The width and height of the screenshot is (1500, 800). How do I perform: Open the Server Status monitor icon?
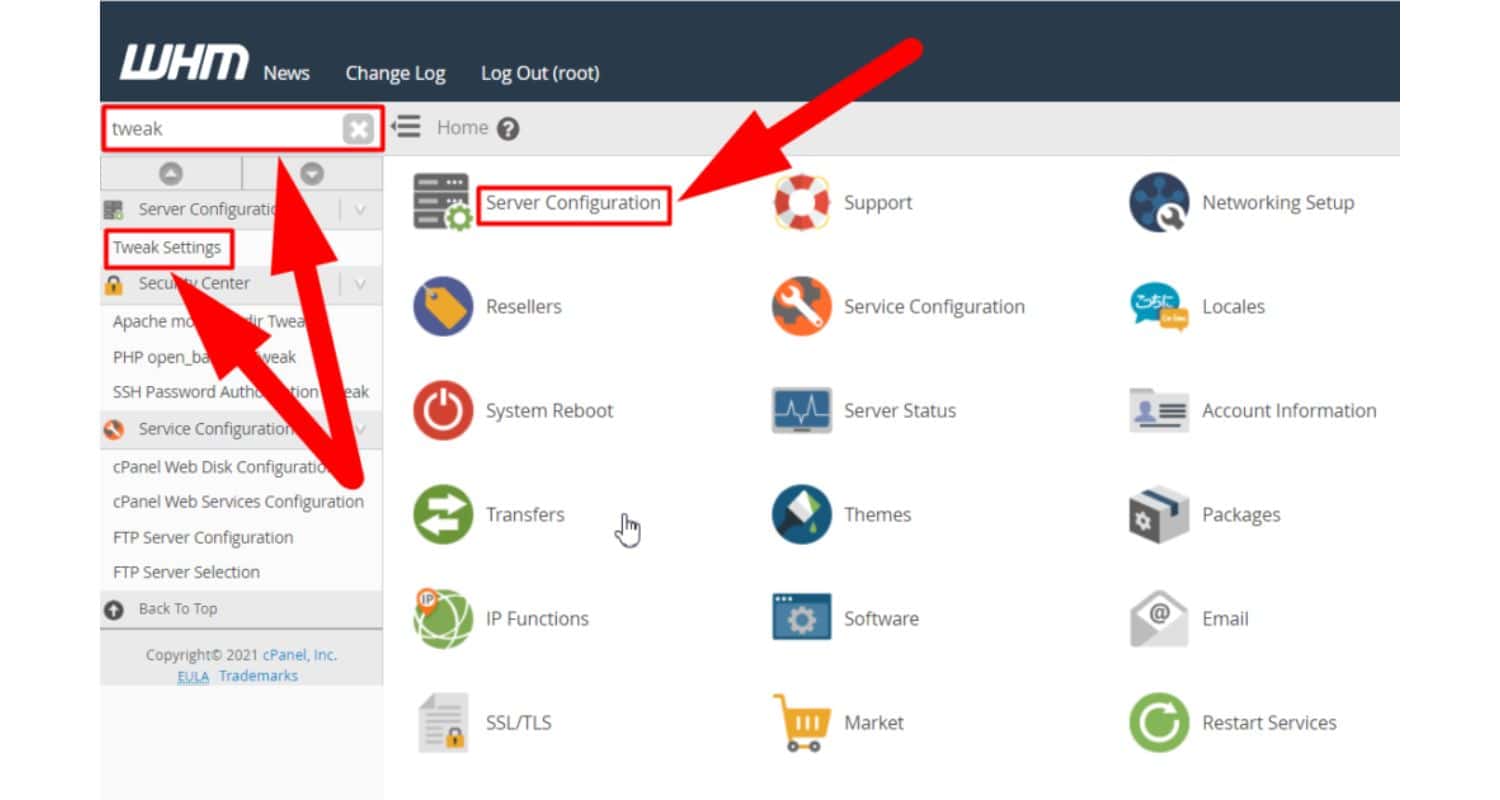pyautogui.click(x=801, y=411)
